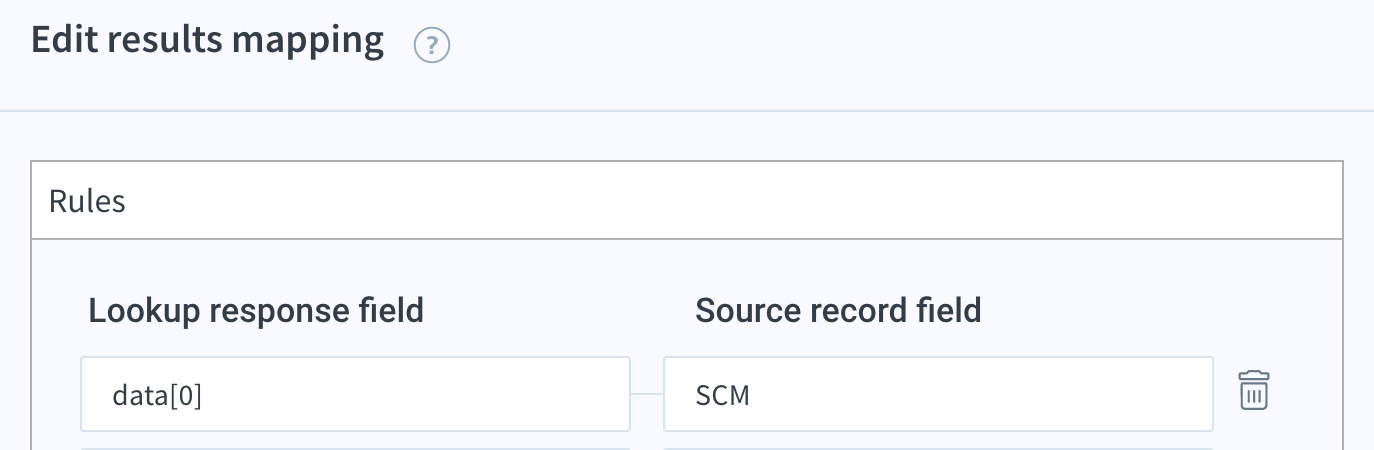Image resolution: width=1374 pixels, height=450 pixels.
Task: Select the Rules section header
Action: tap(687, 201)
